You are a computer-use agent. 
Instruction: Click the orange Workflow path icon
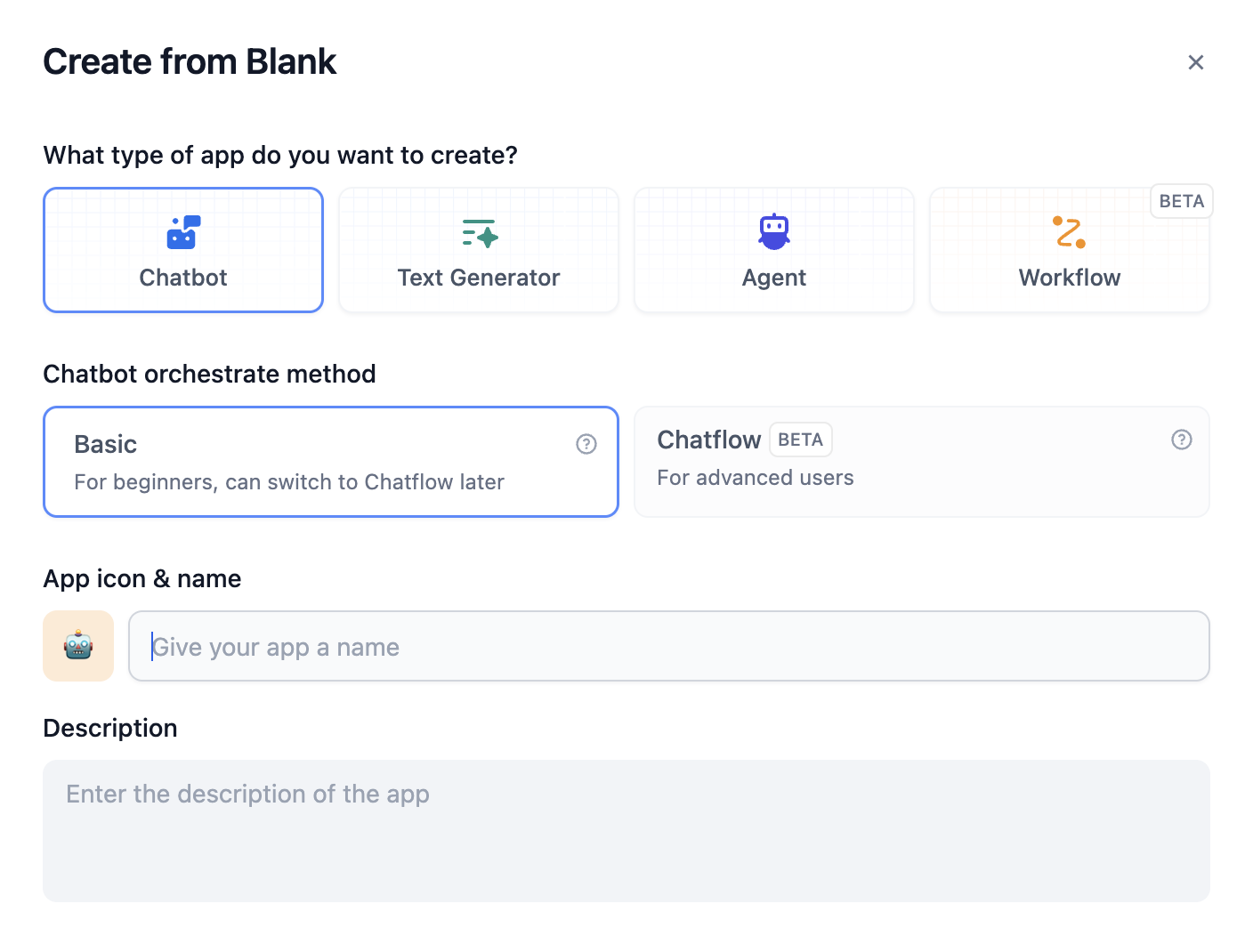1069,232
